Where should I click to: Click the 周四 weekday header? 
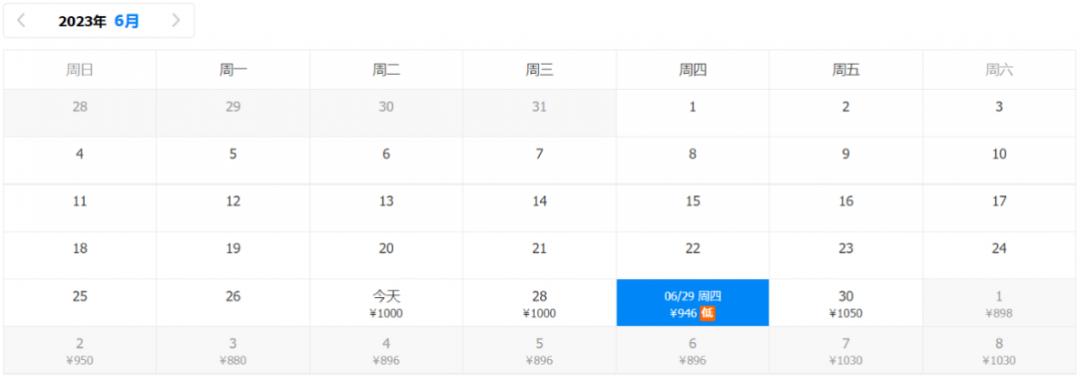tap(692, 70)
